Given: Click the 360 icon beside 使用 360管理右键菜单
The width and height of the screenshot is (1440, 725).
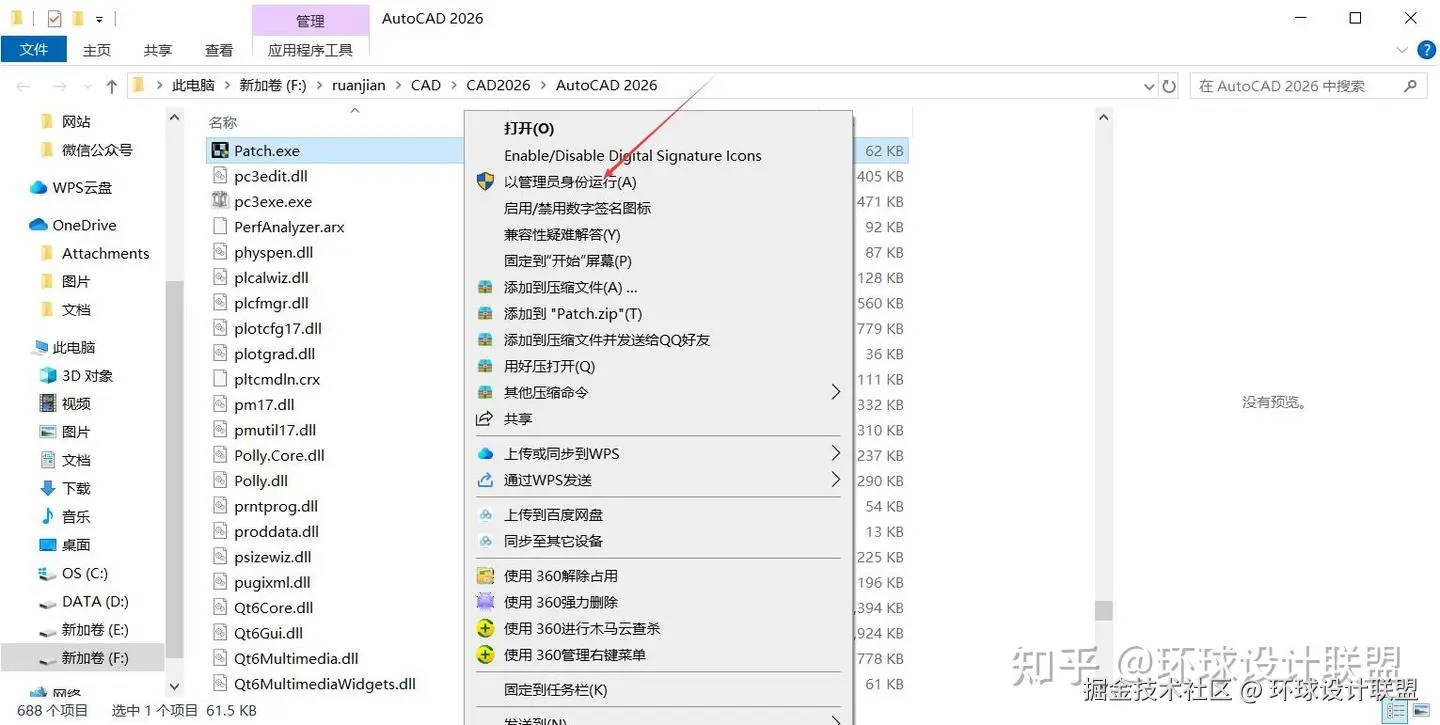Looking at the screenshot, I should 485,655.
